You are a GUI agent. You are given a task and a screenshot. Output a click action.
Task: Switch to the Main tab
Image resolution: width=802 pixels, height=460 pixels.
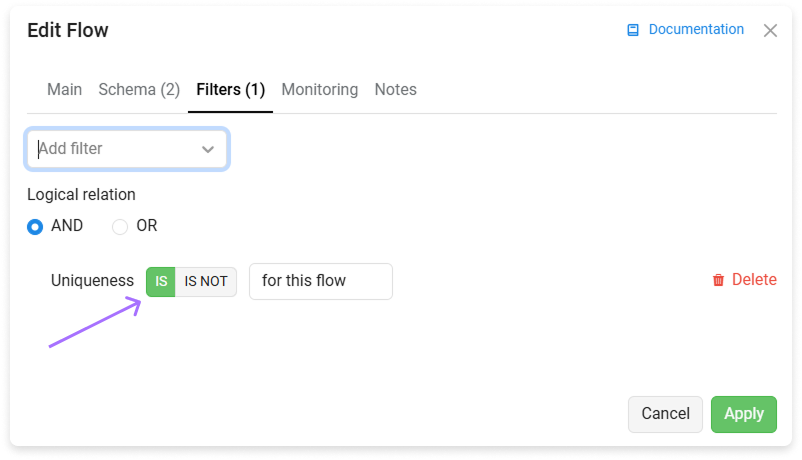pyautogui.click(x=64, y=90)
